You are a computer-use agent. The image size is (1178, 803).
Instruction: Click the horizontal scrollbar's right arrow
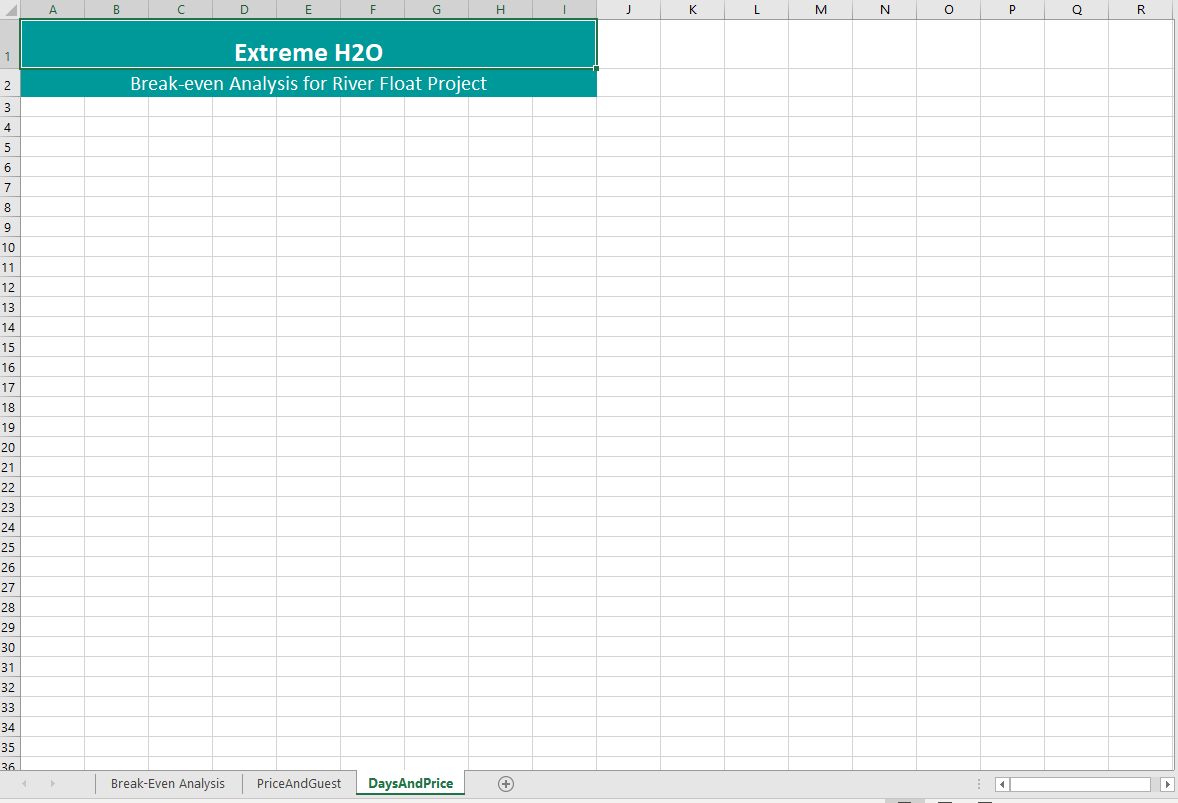[x=1167, y=784]
